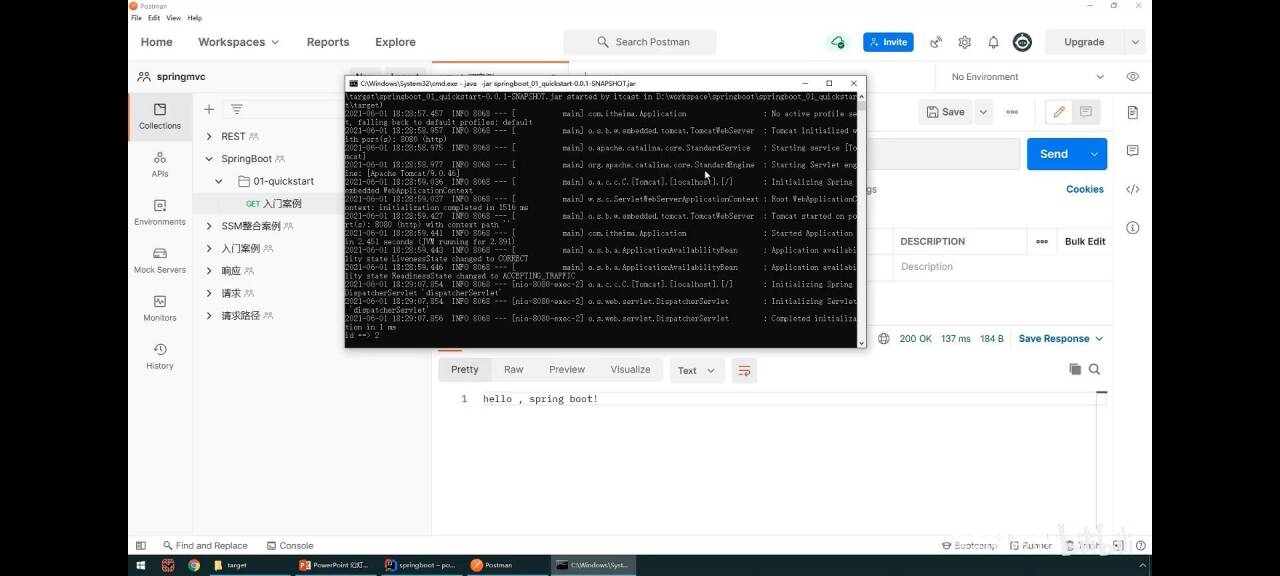This screenshot has width=1280, height=576.
Task: Open the Upgrade dropdown arrow
Action: pyautogui.click(x=1134, y=42)
